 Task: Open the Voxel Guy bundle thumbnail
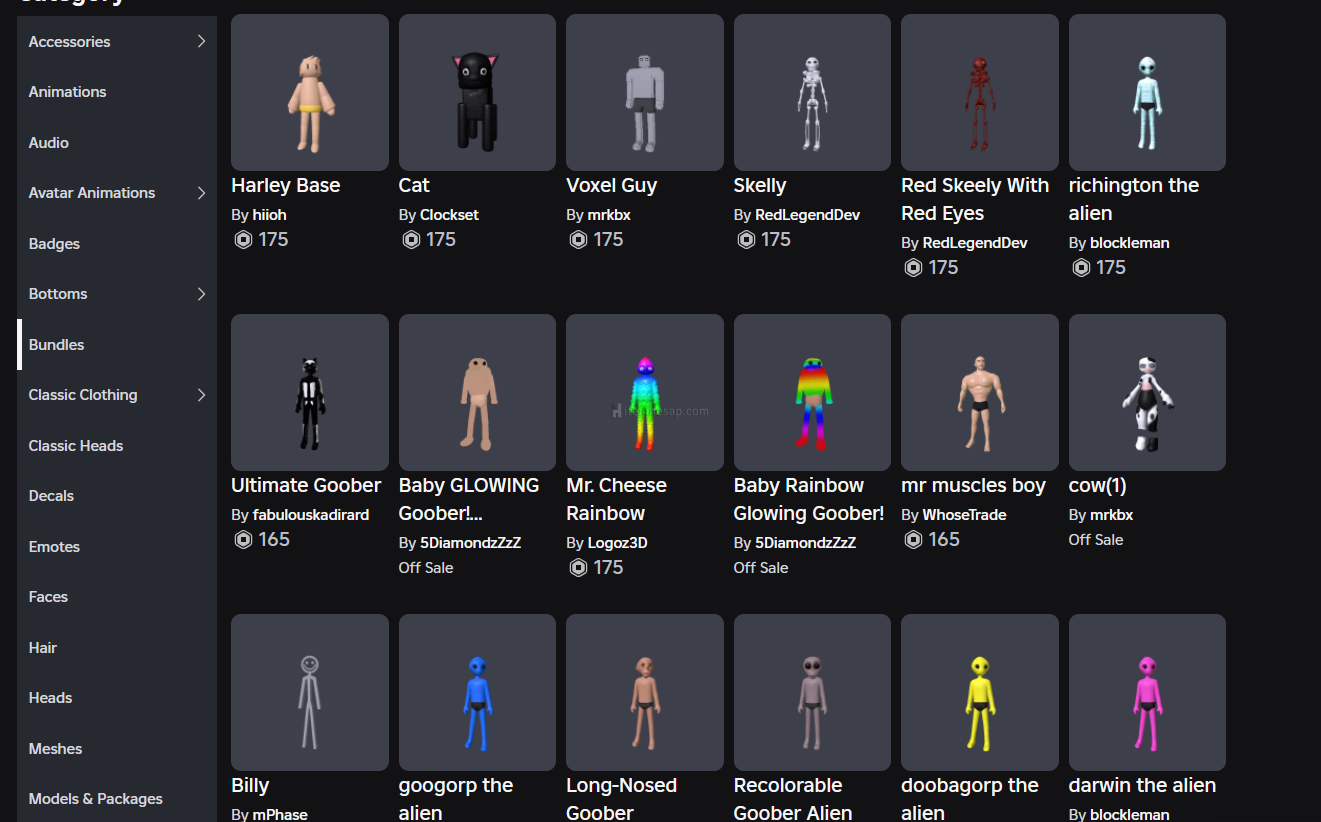644,92
